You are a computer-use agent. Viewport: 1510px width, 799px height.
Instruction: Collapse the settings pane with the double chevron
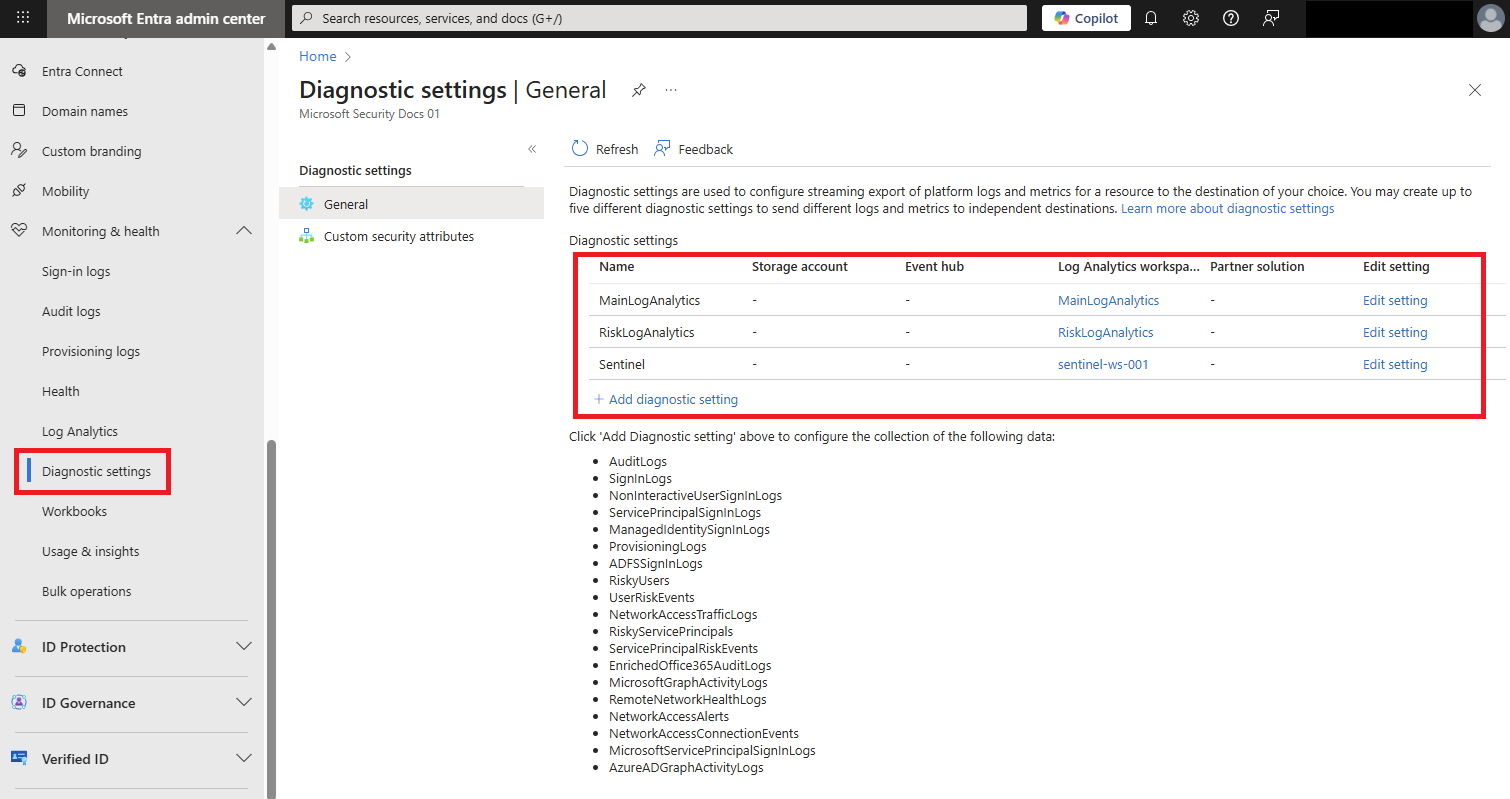pos(532,148)
